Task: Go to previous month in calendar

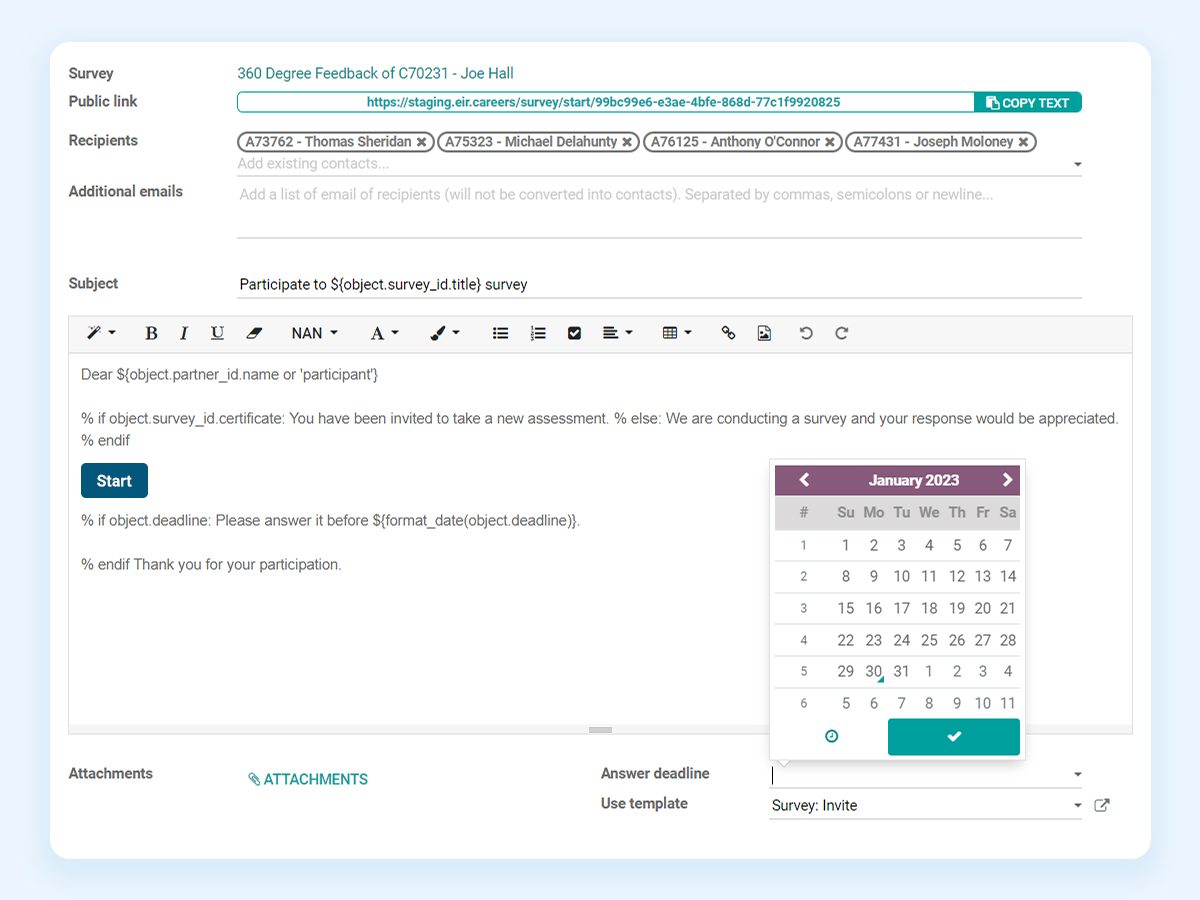Action: click(804, 480)
